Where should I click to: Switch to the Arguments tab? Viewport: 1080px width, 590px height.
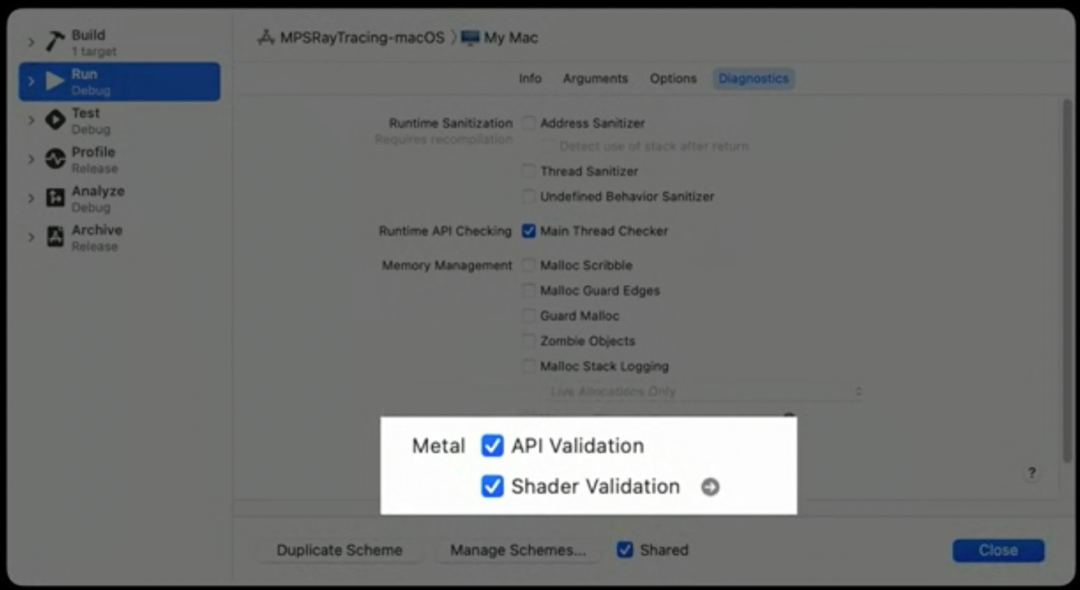pyautogui.click(x=595, y=79)
